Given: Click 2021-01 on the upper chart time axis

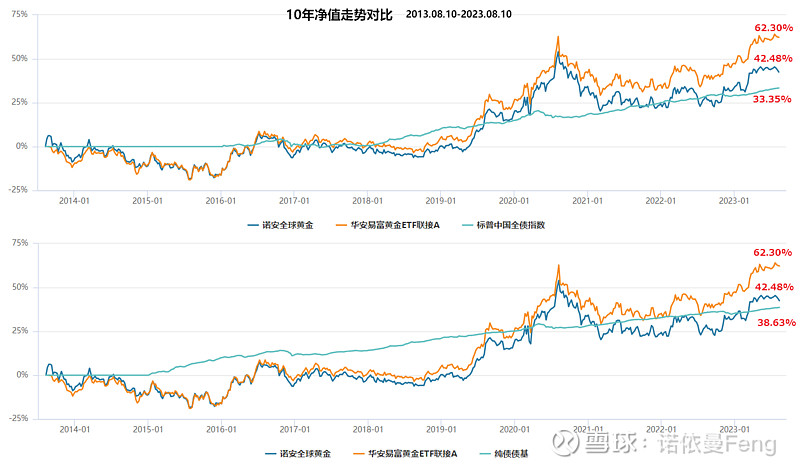Looking at the screenshot, I should point(587,201).
